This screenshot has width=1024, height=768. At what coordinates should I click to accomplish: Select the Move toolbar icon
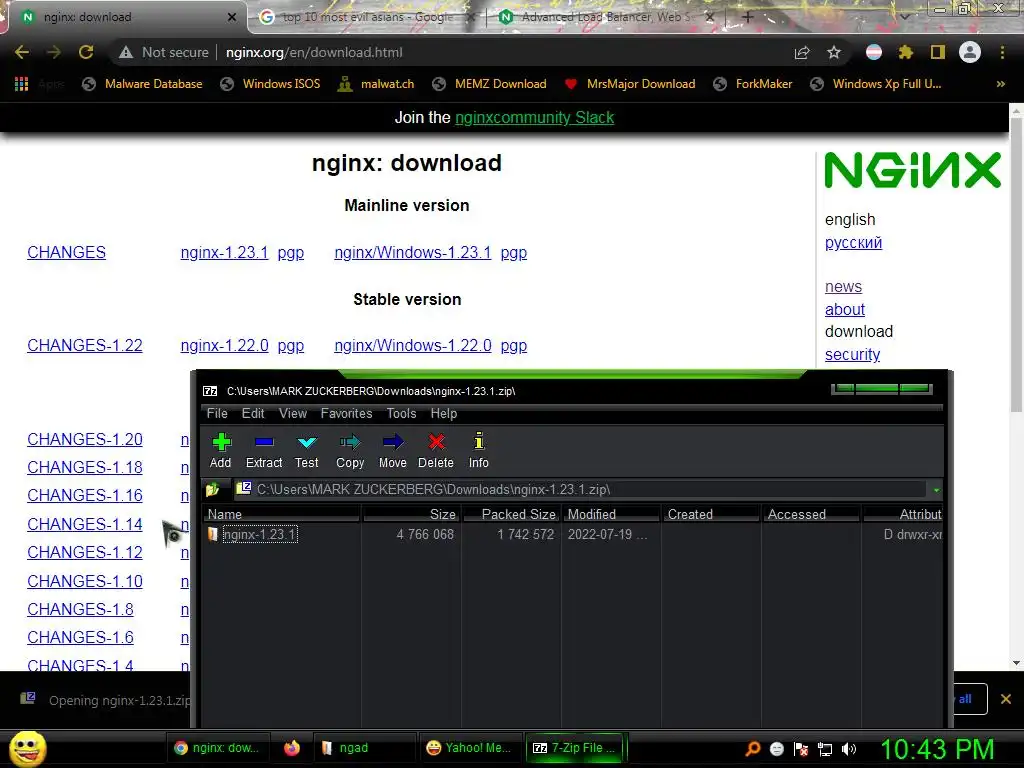tap(392, 450)
